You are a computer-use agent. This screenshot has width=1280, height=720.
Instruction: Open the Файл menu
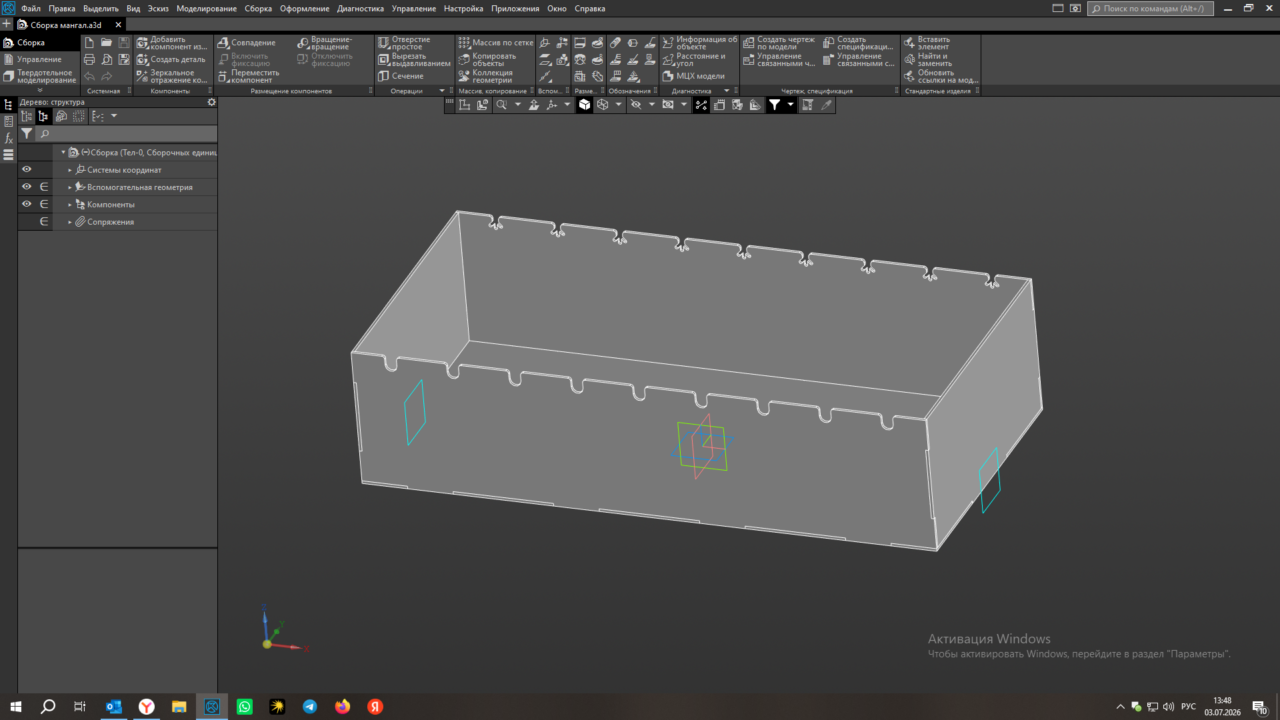(31, 8)
